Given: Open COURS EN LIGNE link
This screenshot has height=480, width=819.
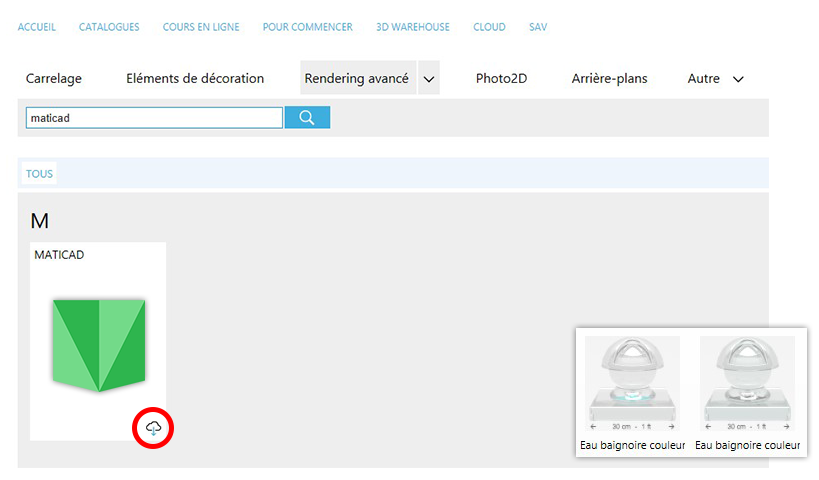Looking at the screenshot, I should point(201,27).
